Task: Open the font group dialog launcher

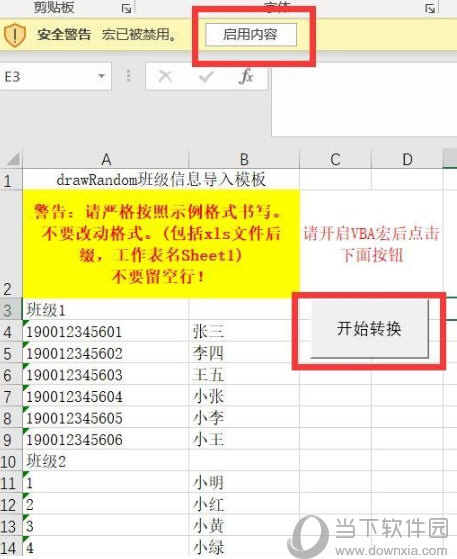Action: pos(430,8)
